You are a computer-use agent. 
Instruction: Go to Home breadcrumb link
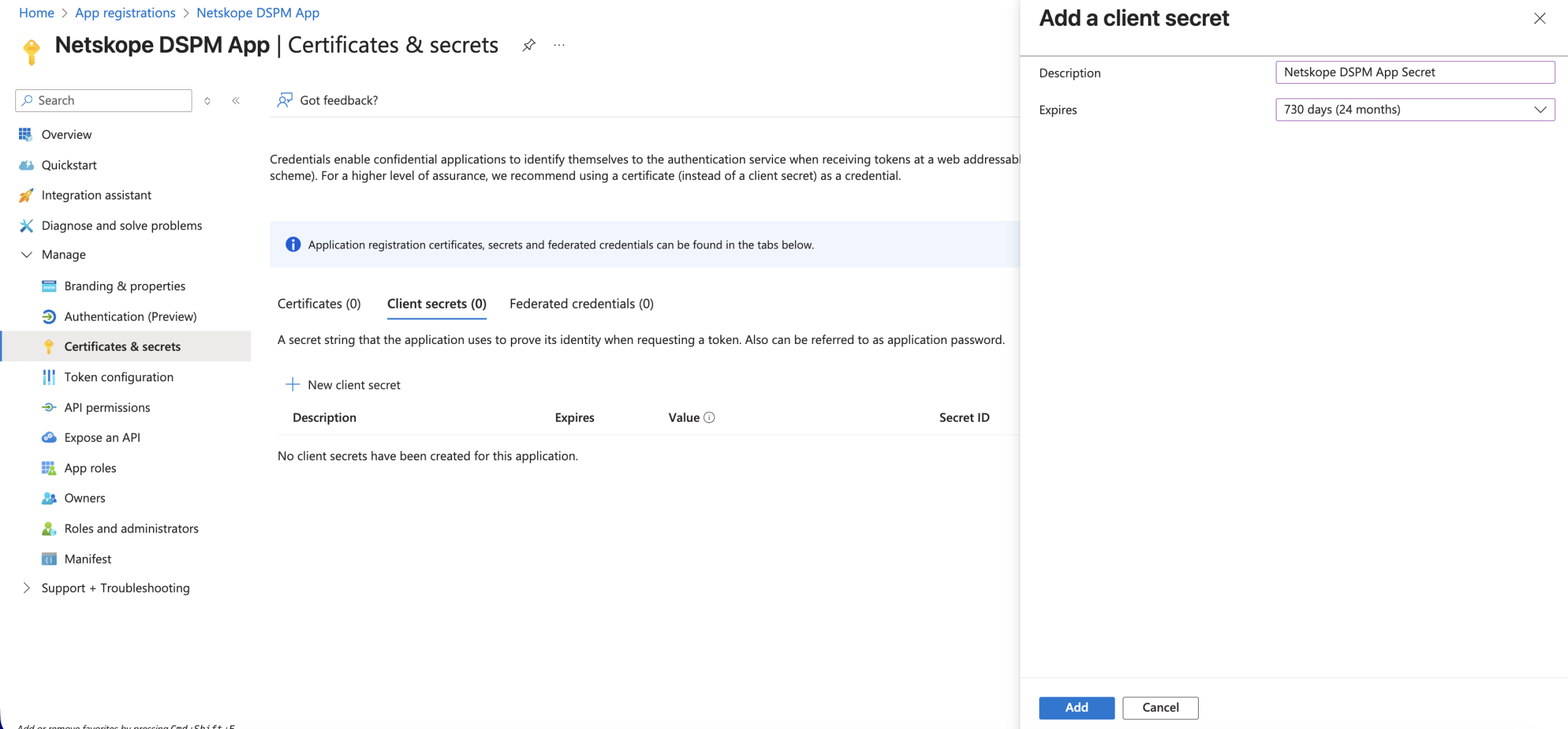click(x=36, y=13)
